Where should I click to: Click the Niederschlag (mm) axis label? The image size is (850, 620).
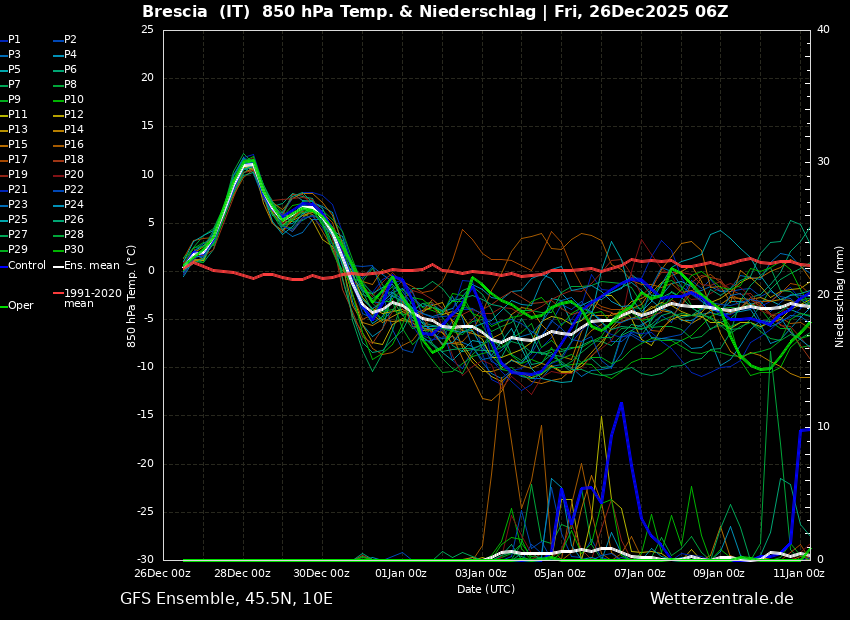point(840,296)
